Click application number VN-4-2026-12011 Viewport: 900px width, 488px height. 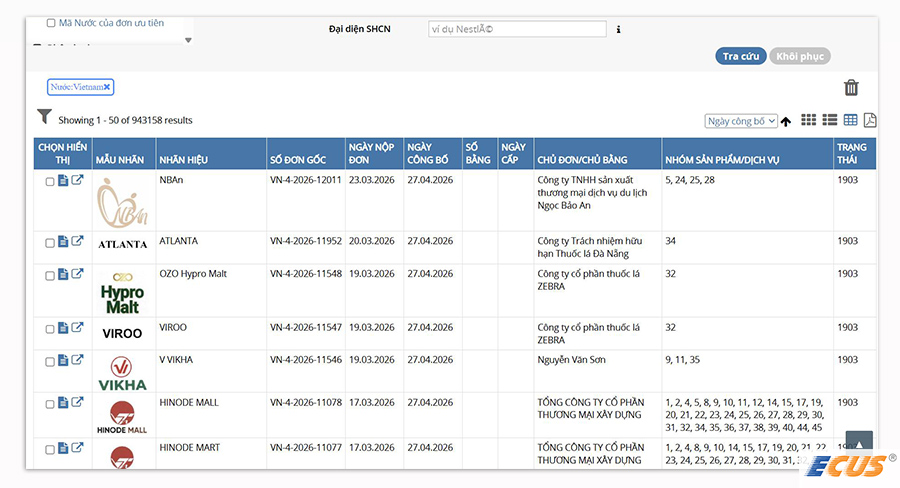point(305,180)
